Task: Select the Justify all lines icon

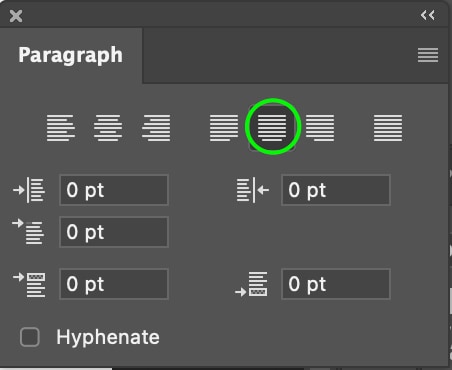Action: [388, 128]
